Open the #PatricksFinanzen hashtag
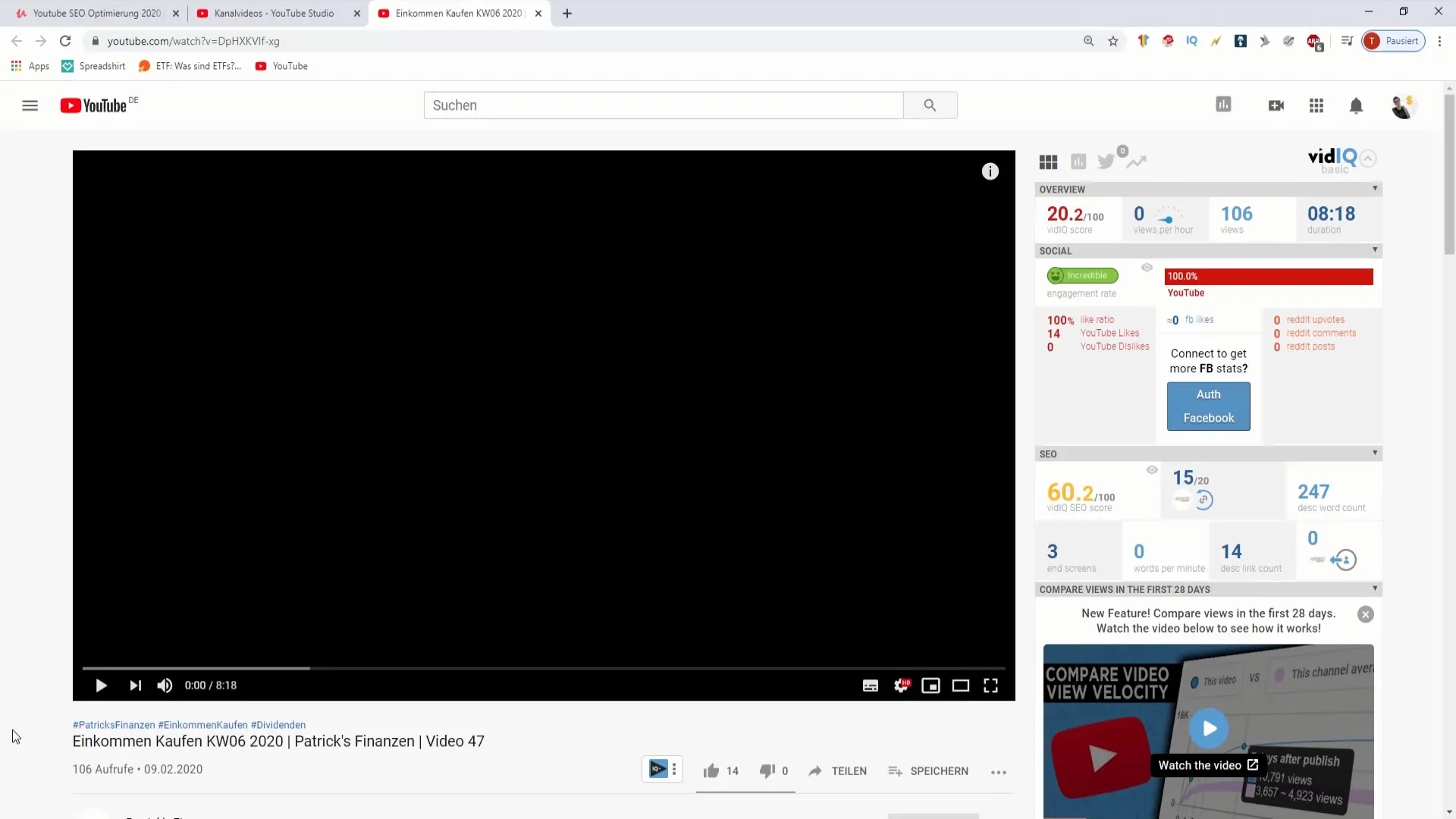Image resolution: width=1456 pixels, height=819 pixels. tap(114, 725)
